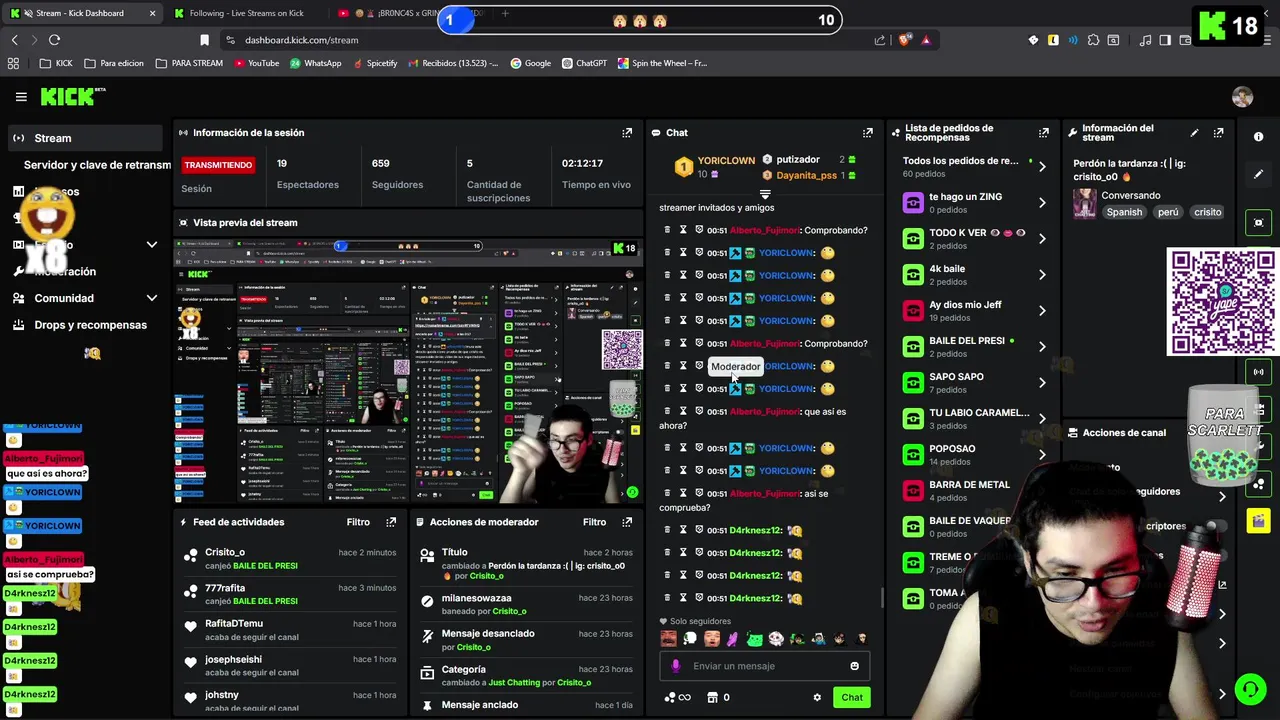
Task: Click the Conversando category label
Action: pyautogui.click(x=1131, y=196)
